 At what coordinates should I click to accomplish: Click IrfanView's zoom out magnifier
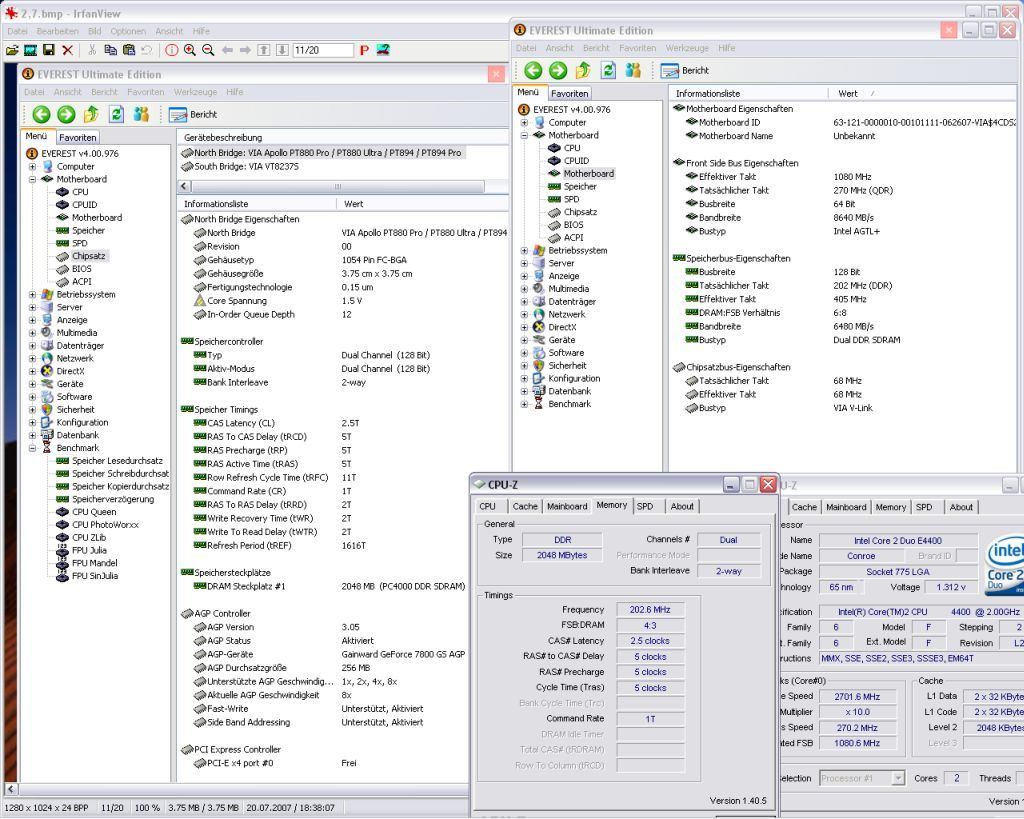click(208, 50)
